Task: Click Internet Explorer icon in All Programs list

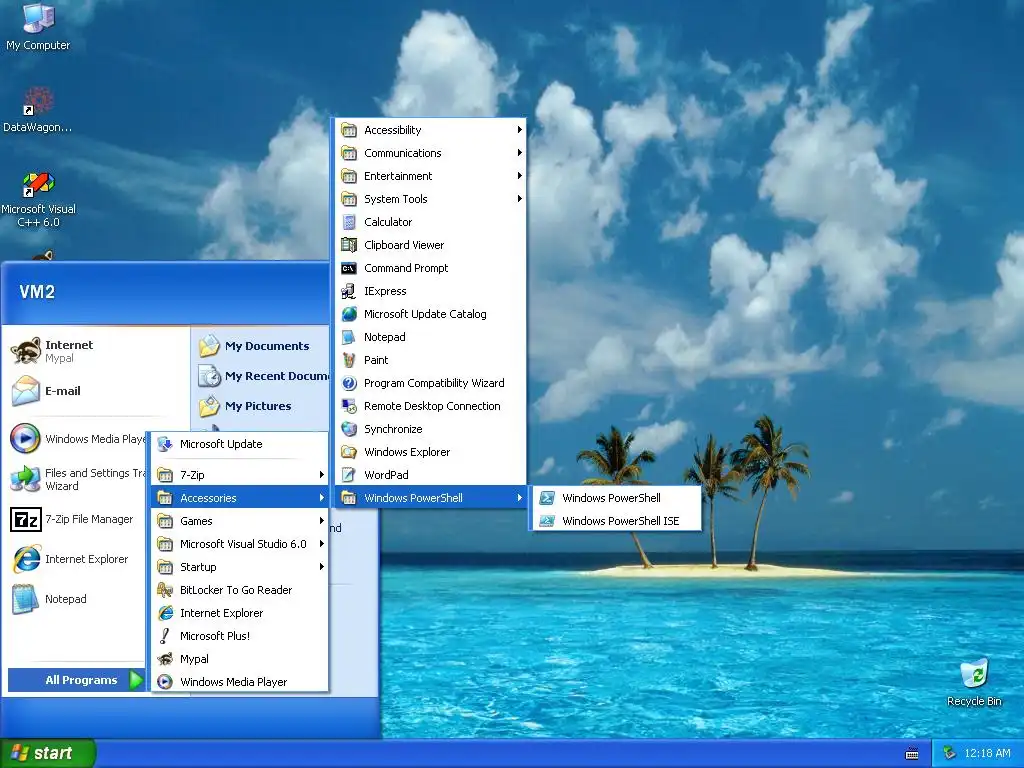Action: 165,613
